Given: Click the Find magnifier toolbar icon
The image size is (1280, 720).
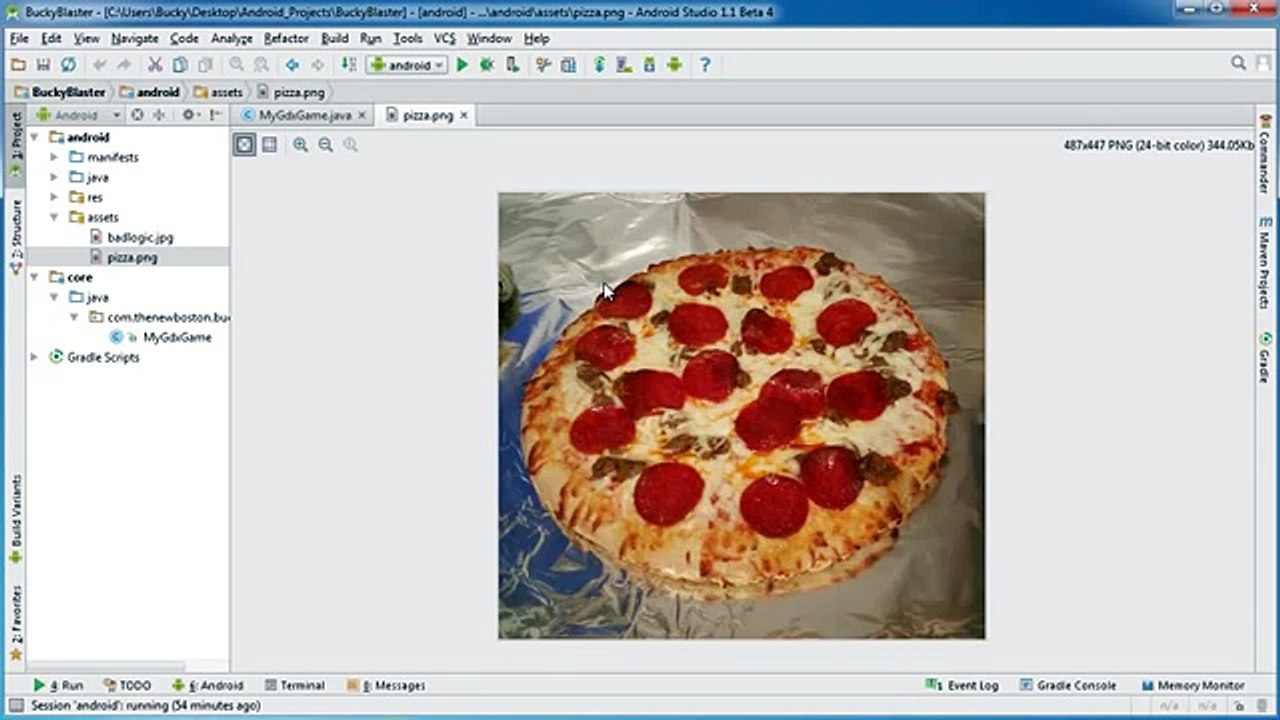Looking at the screenshot, I should coord(236,65).
